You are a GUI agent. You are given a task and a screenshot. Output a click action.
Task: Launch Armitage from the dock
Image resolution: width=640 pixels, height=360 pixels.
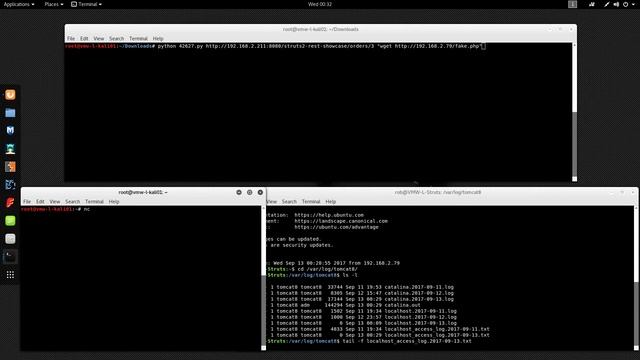[x=10, y=149]
